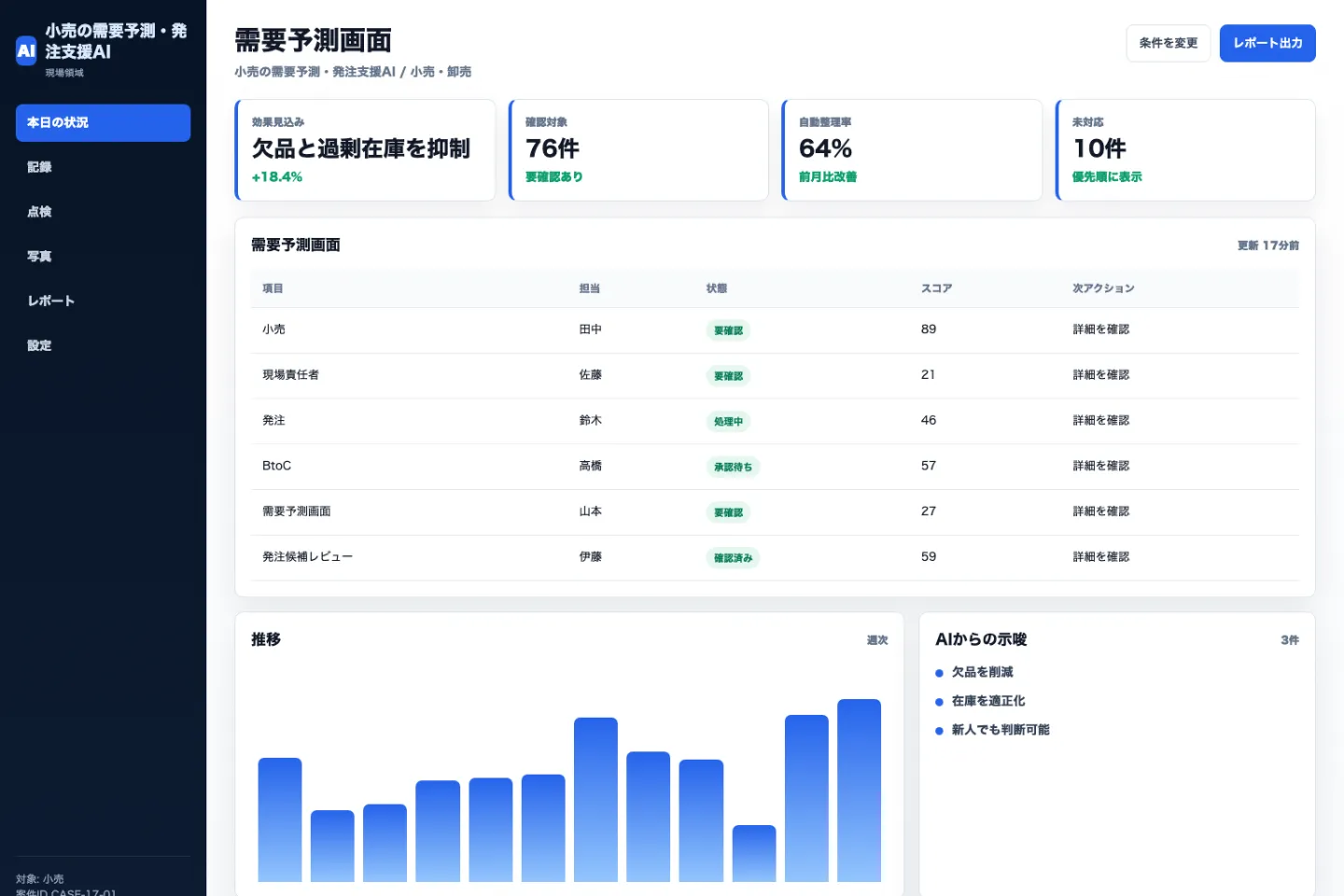Click the 処理中 status badge
Viewport: 1344px width, 896px height.
pos(728,422)
